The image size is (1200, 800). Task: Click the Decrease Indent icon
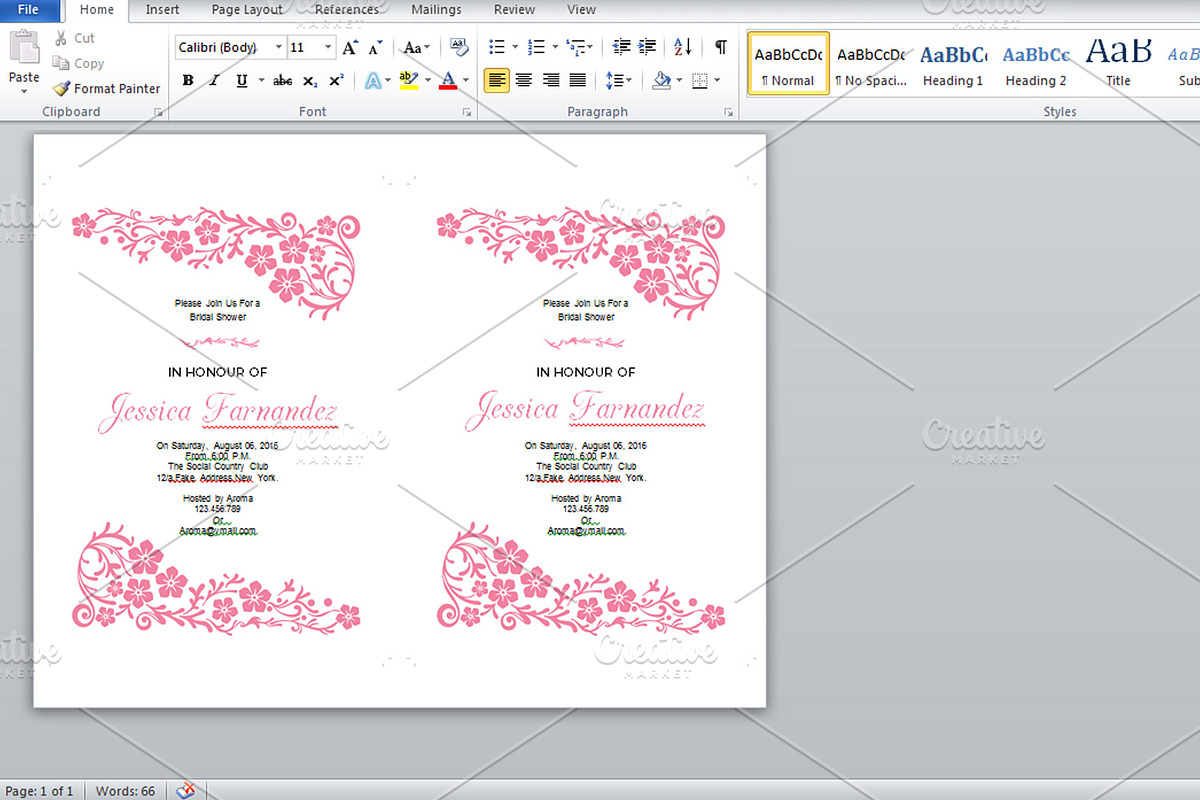click(x=621, y=47)
